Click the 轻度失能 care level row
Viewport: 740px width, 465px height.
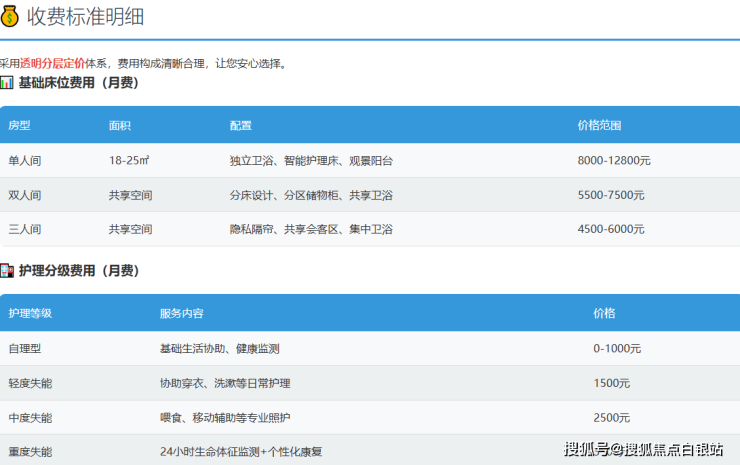30,383
